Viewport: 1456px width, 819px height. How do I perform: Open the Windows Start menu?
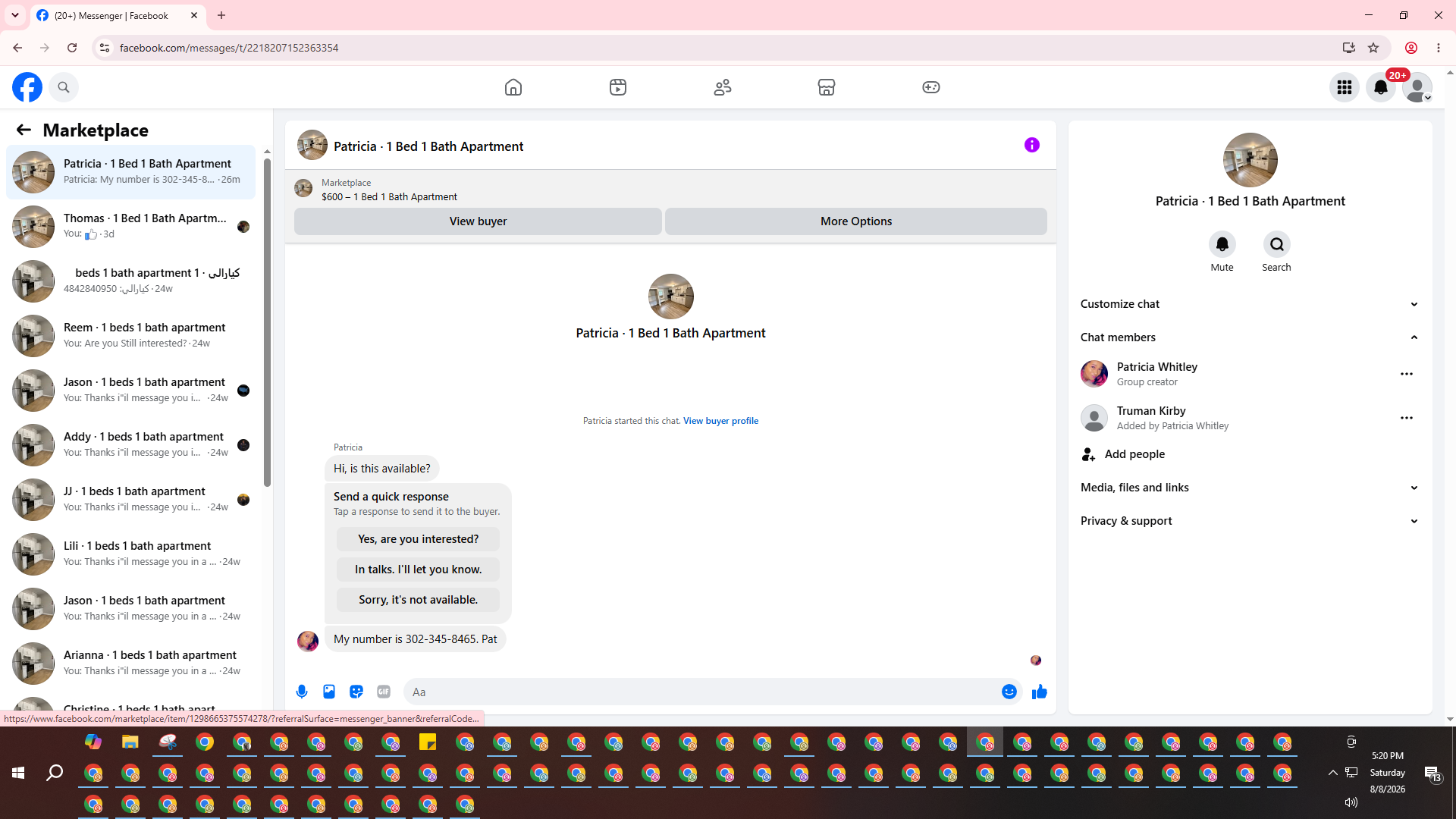18,773
